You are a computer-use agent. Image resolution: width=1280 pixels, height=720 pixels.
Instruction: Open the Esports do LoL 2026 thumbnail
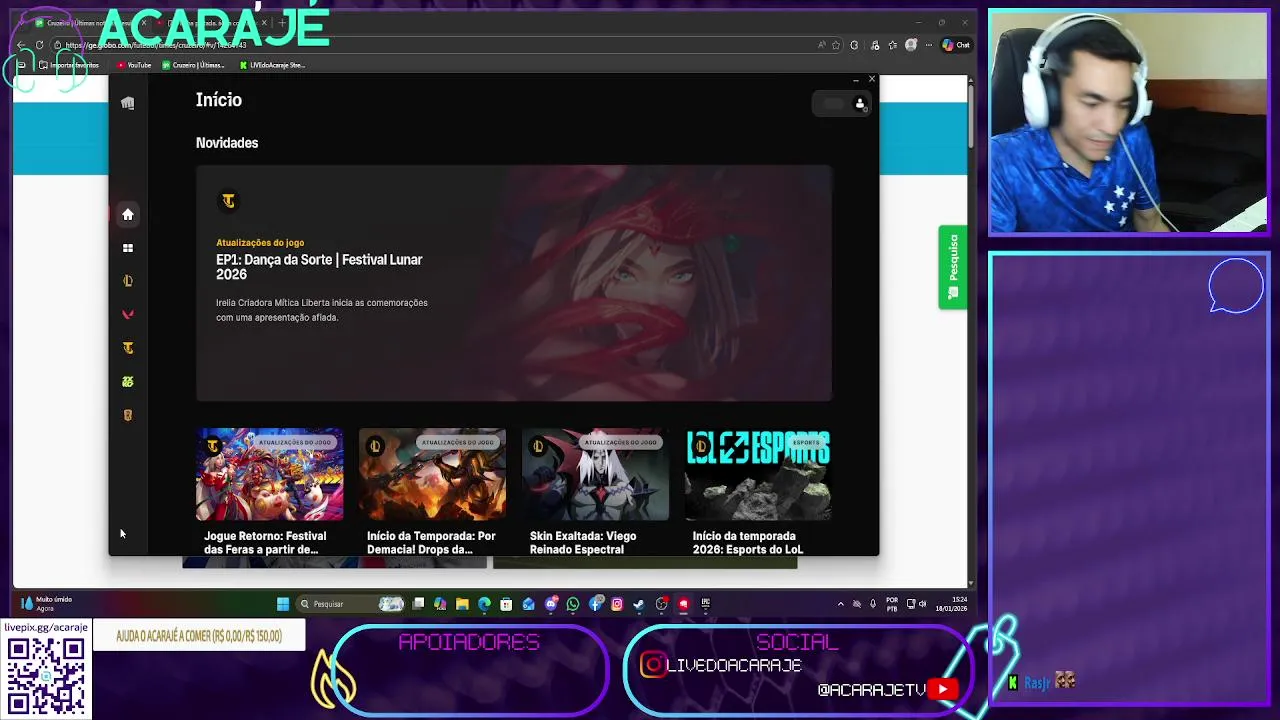[758, 474]
